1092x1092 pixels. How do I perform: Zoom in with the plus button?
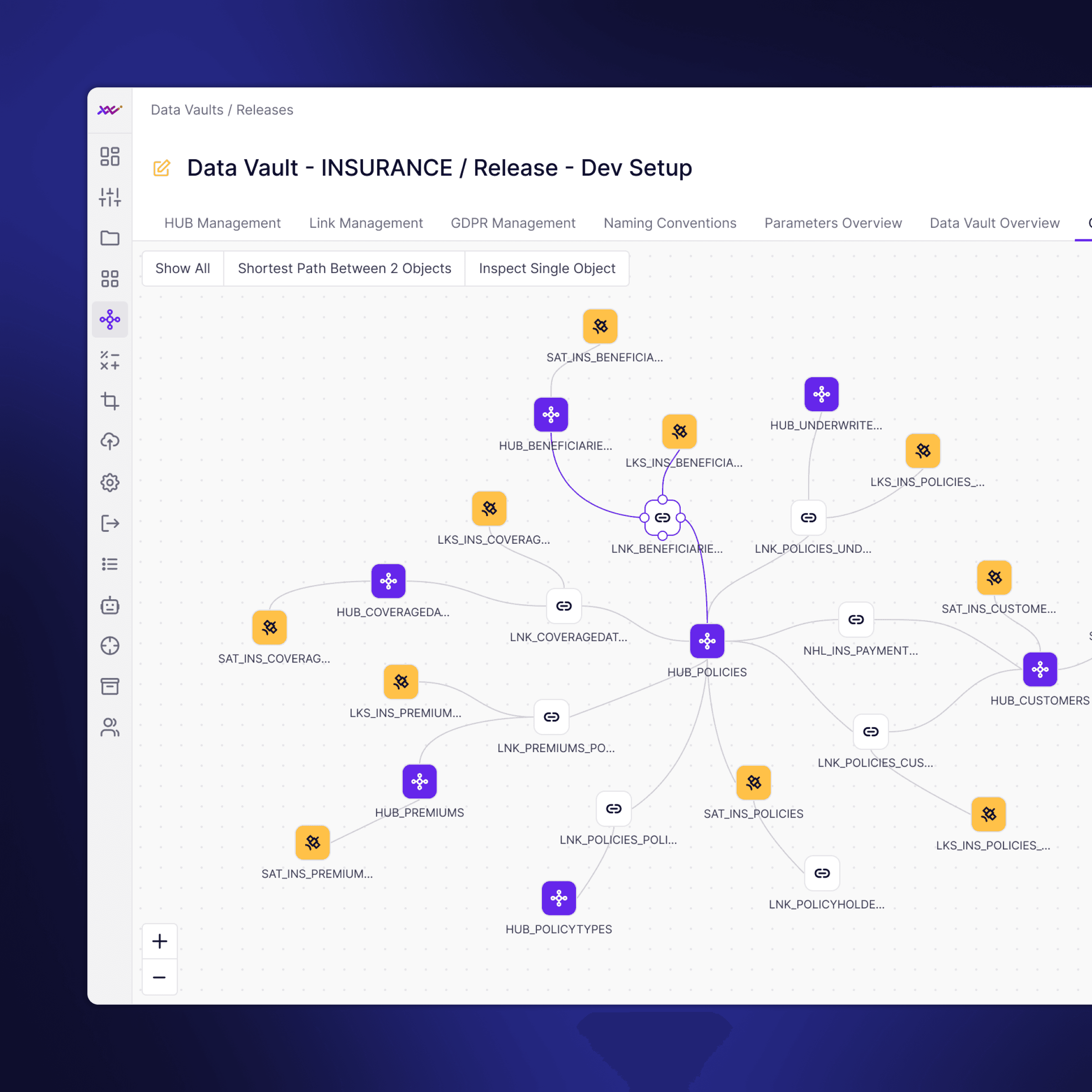(x=159, y=941)
